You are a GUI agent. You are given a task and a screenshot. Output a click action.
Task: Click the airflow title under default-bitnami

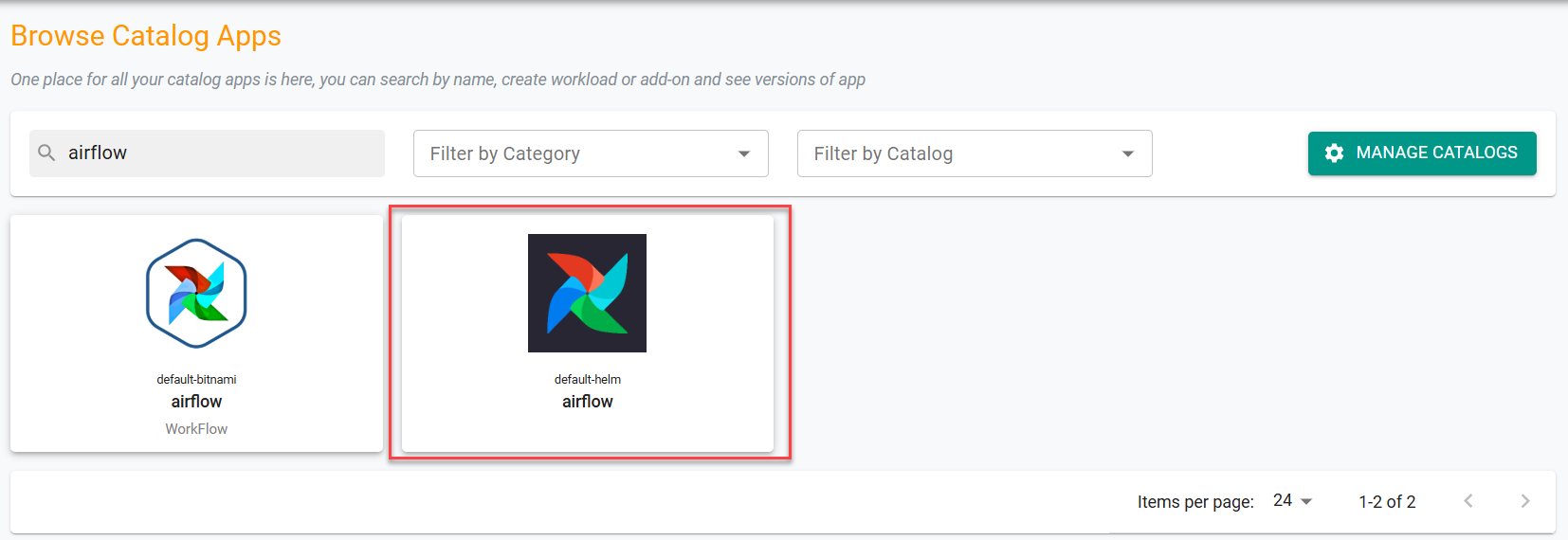click(x=196, y=402)
